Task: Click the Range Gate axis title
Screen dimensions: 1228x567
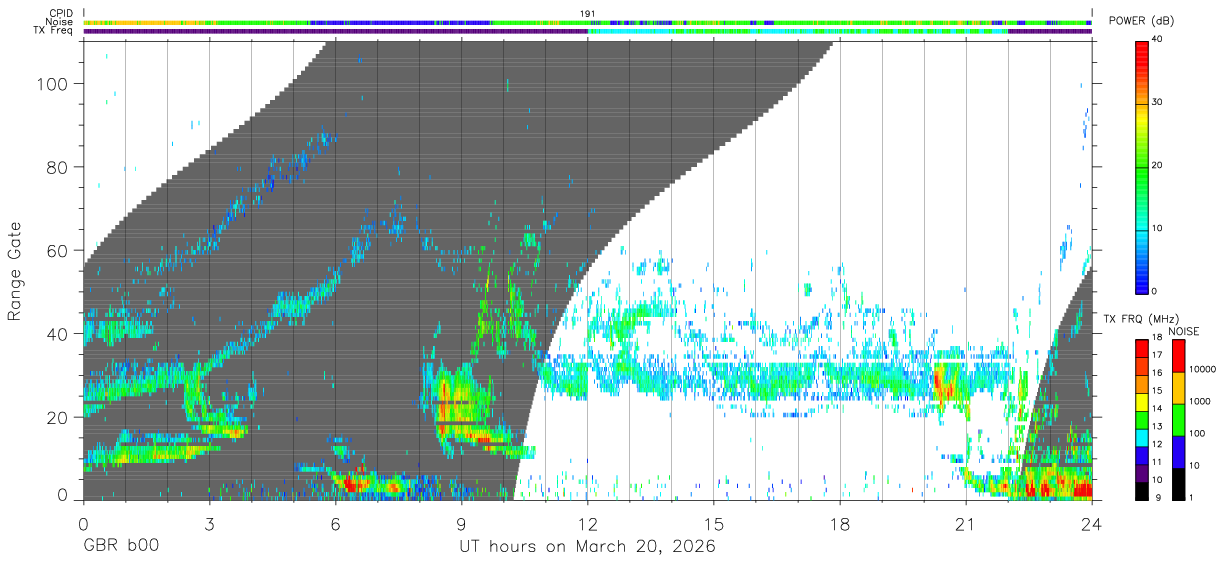Action: (16, 271)
